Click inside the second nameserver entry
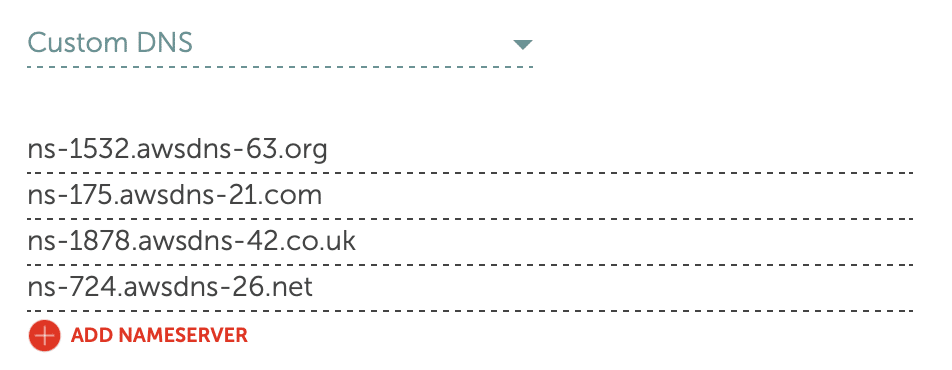The height and width of the screenshot is (370, 952). coord(471,196)
